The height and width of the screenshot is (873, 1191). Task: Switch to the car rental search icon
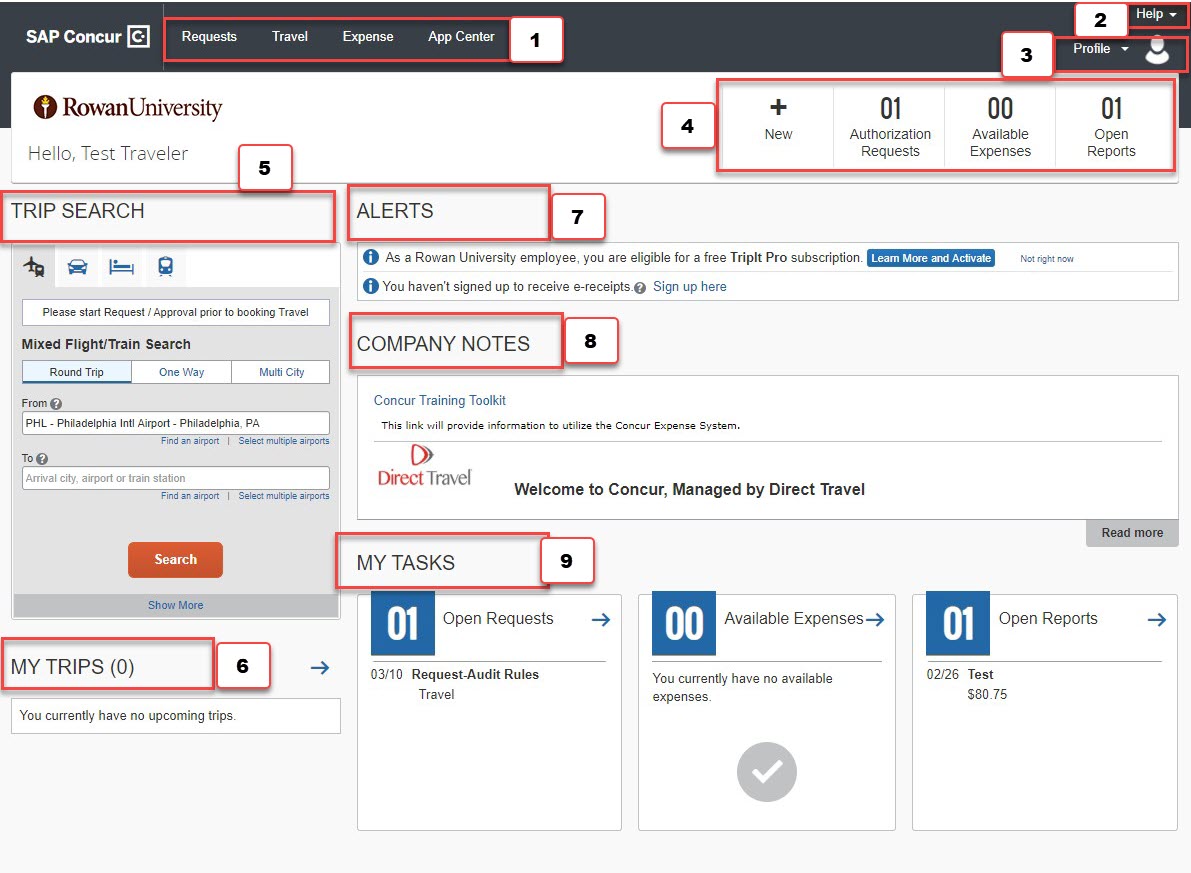click(77, 267)
